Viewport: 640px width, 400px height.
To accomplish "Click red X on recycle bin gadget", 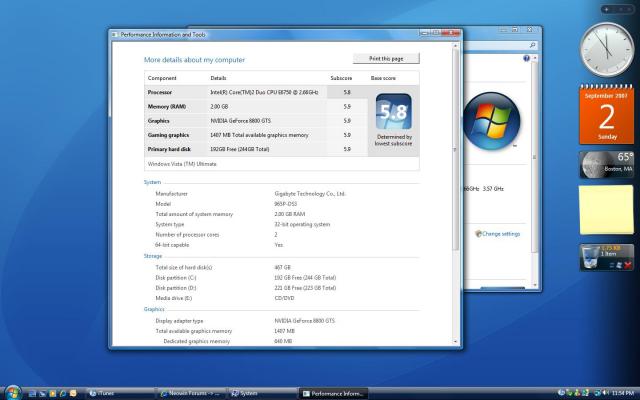I will 628,265.
